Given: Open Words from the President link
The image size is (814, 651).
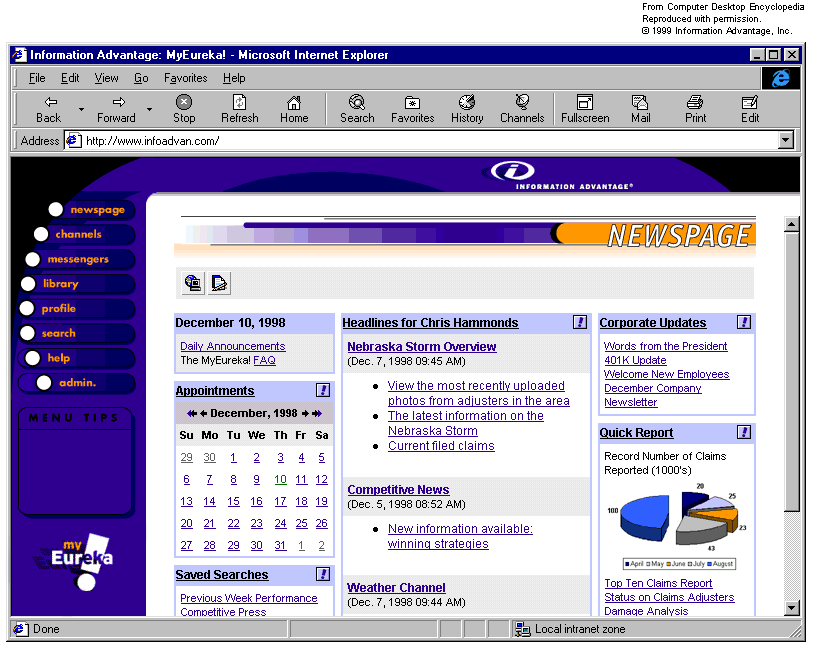Looking at the screenshot, I should point(666,346).
